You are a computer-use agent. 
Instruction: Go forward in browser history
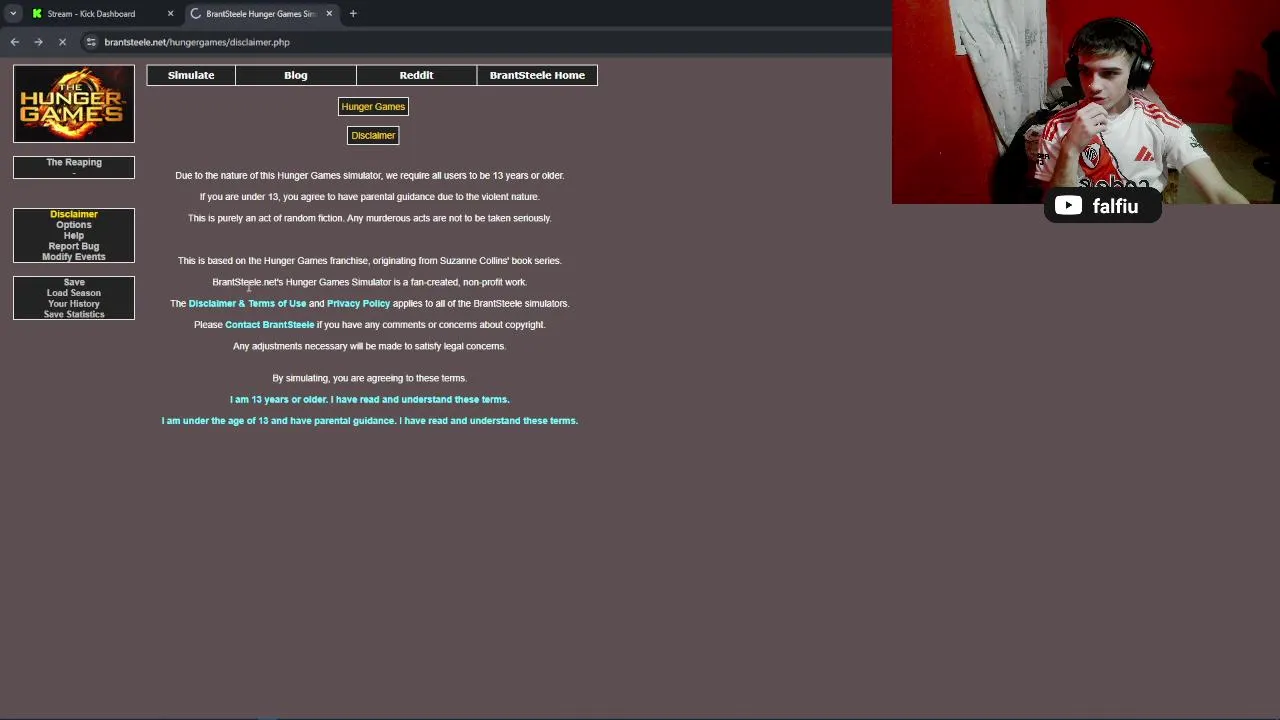point(38,42)
